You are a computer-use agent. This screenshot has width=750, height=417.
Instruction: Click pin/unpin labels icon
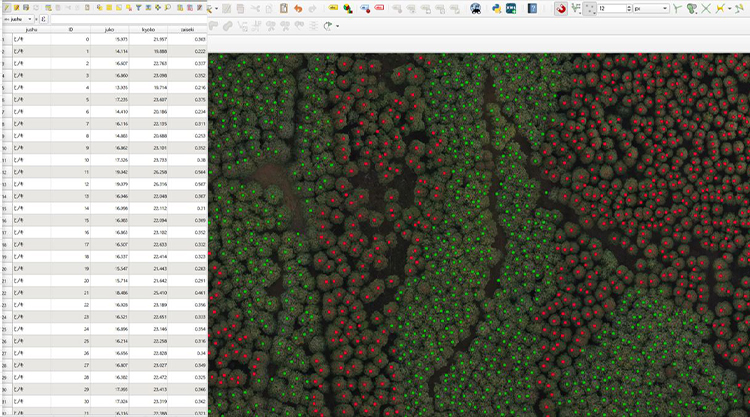coord(365,8)
